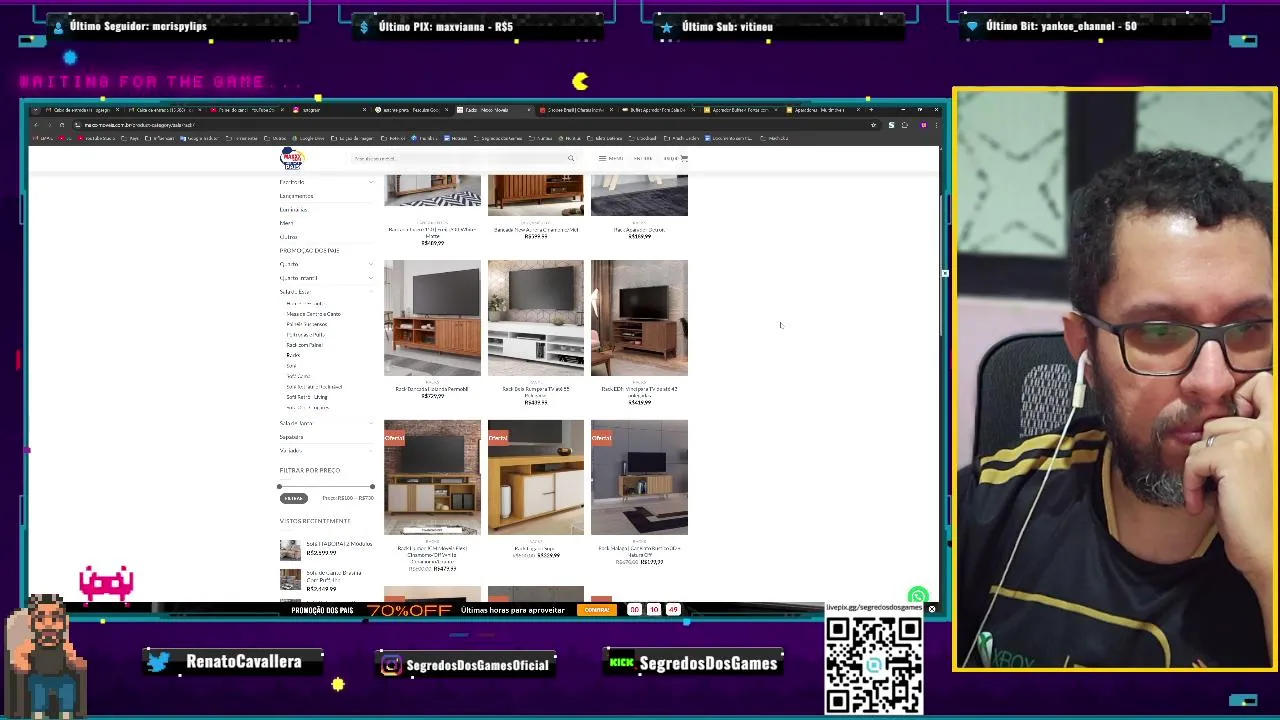Image resolution: width=1280 pixels, height=720 pixels.
Task: Collapse the Sala de Estar category chevron
Action: pos(371,292)
